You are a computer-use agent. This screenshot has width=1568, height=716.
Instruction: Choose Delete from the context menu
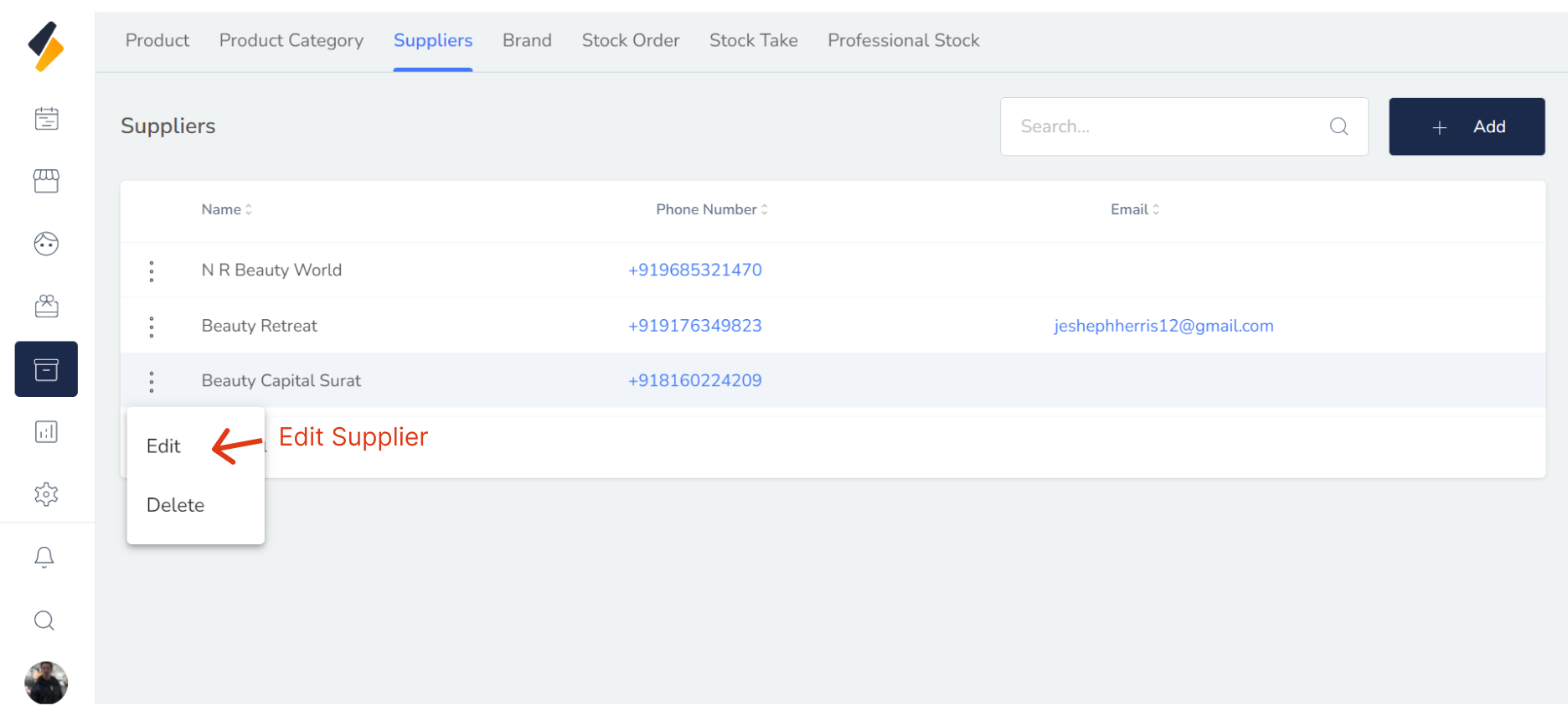pos(175,505)
